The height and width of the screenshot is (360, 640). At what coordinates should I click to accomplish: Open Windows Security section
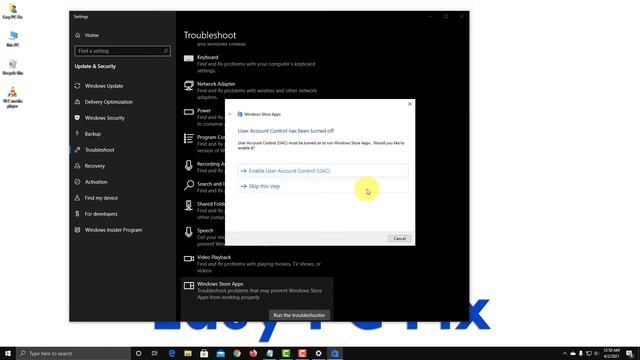click(x=104, y=118)
